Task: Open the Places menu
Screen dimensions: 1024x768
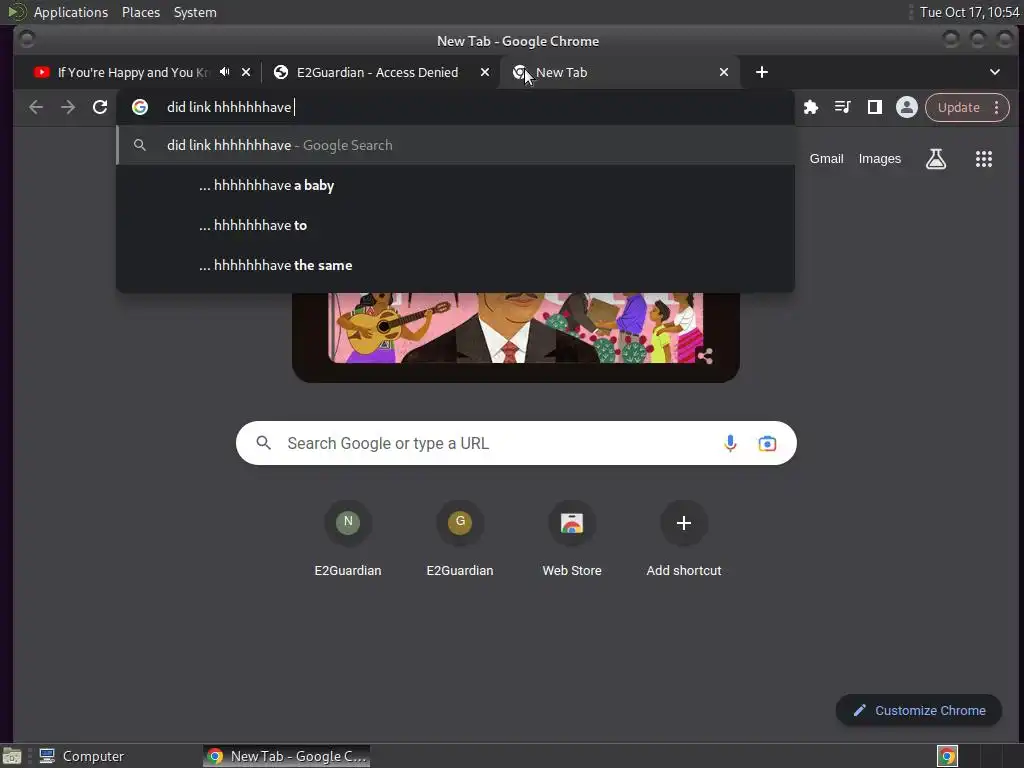Action: point(141,12)
